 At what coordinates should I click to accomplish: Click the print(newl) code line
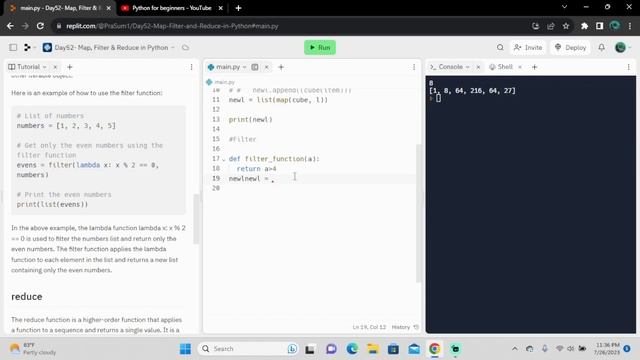point(250,120)
